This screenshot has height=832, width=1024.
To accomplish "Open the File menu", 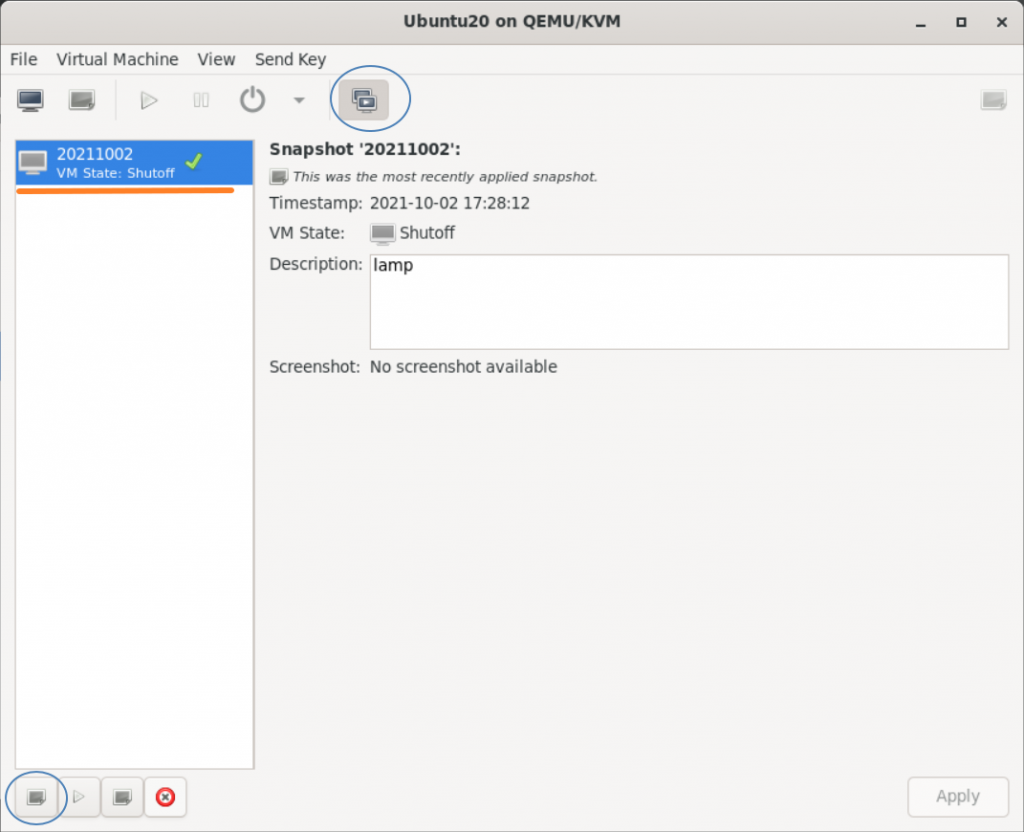I will point(24,59).
